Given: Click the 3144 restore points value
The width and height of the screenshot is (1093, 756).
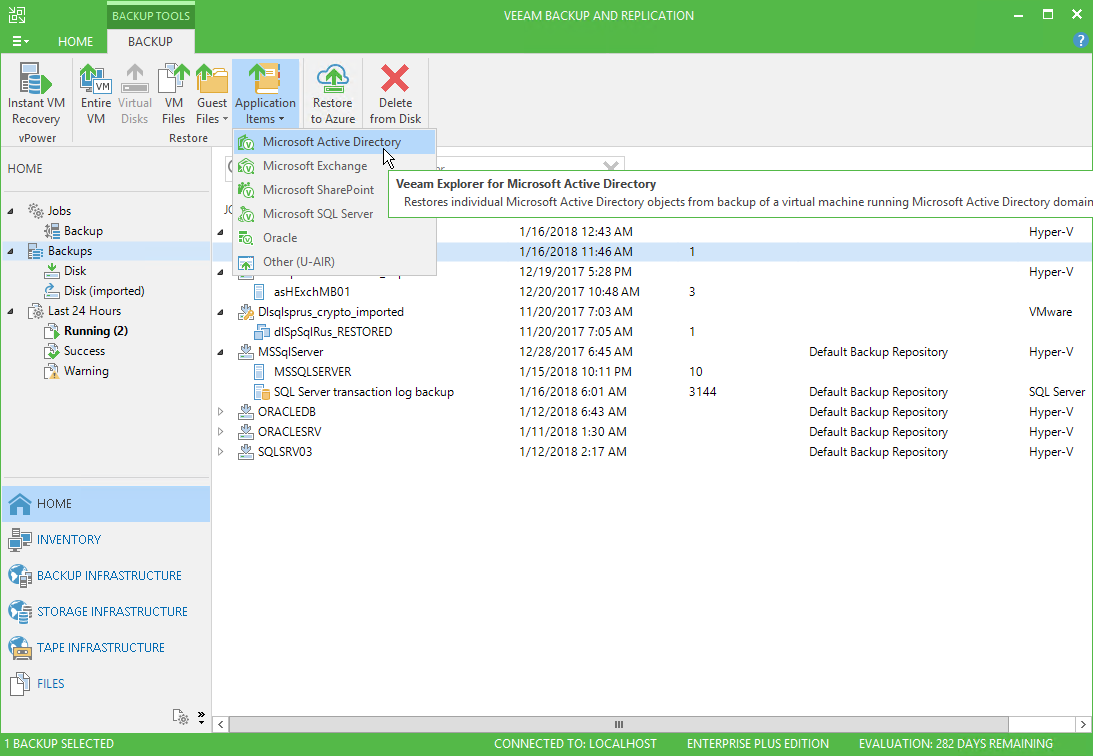Looking at the screenshot, I should (x=702, y=392).
